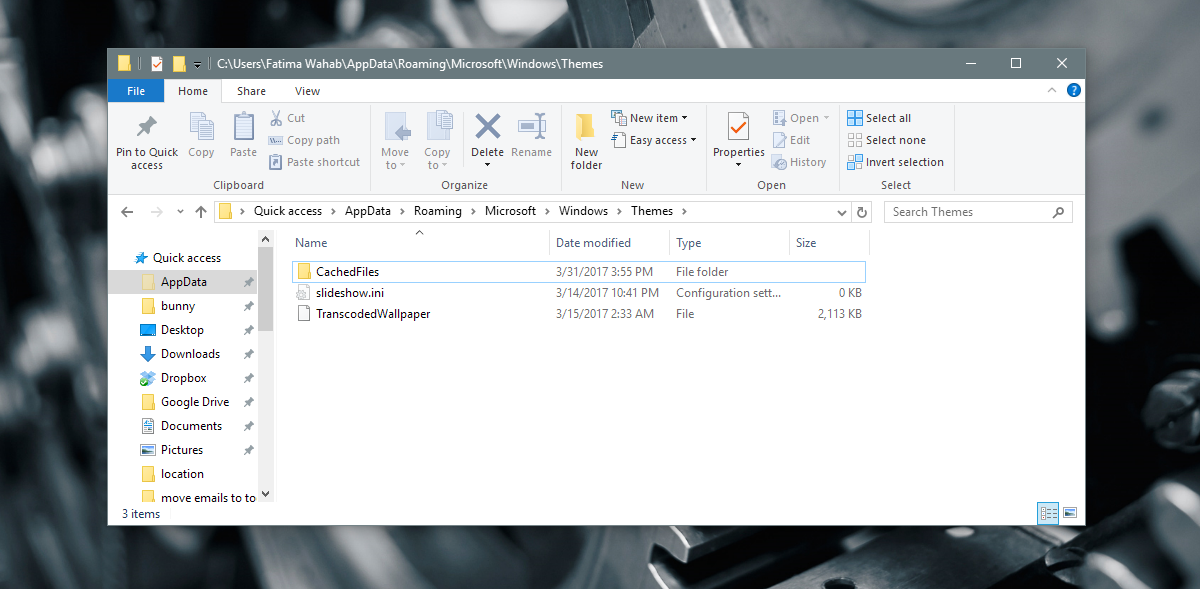Screen dimensions: 1200x589
Task: Choose Paste shortcut in Clipboard group
Action: pos(315,162)
